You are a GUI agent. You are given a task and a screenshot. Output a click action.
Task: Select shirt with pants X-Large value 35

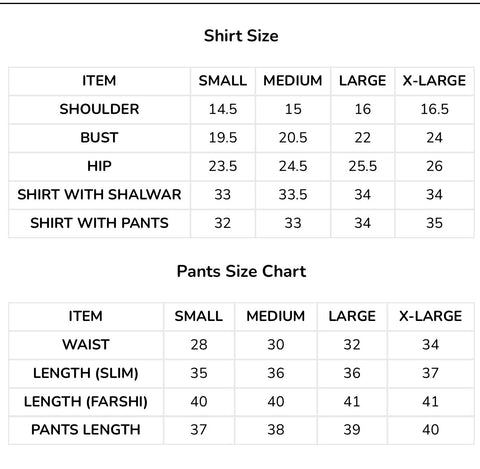pos(434,223)
